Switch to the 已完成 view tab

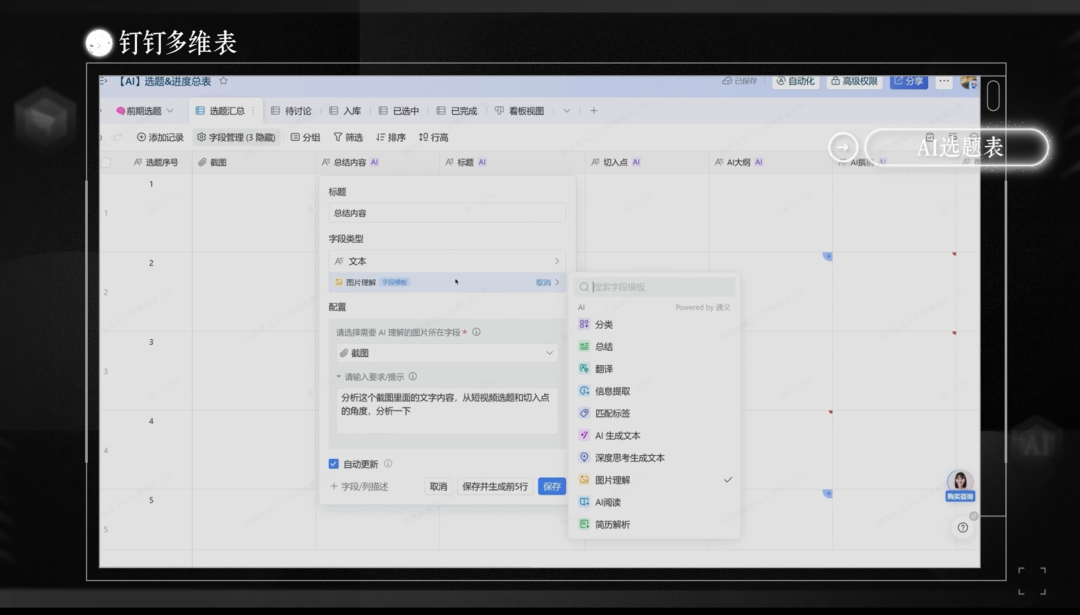pos(457,110)
